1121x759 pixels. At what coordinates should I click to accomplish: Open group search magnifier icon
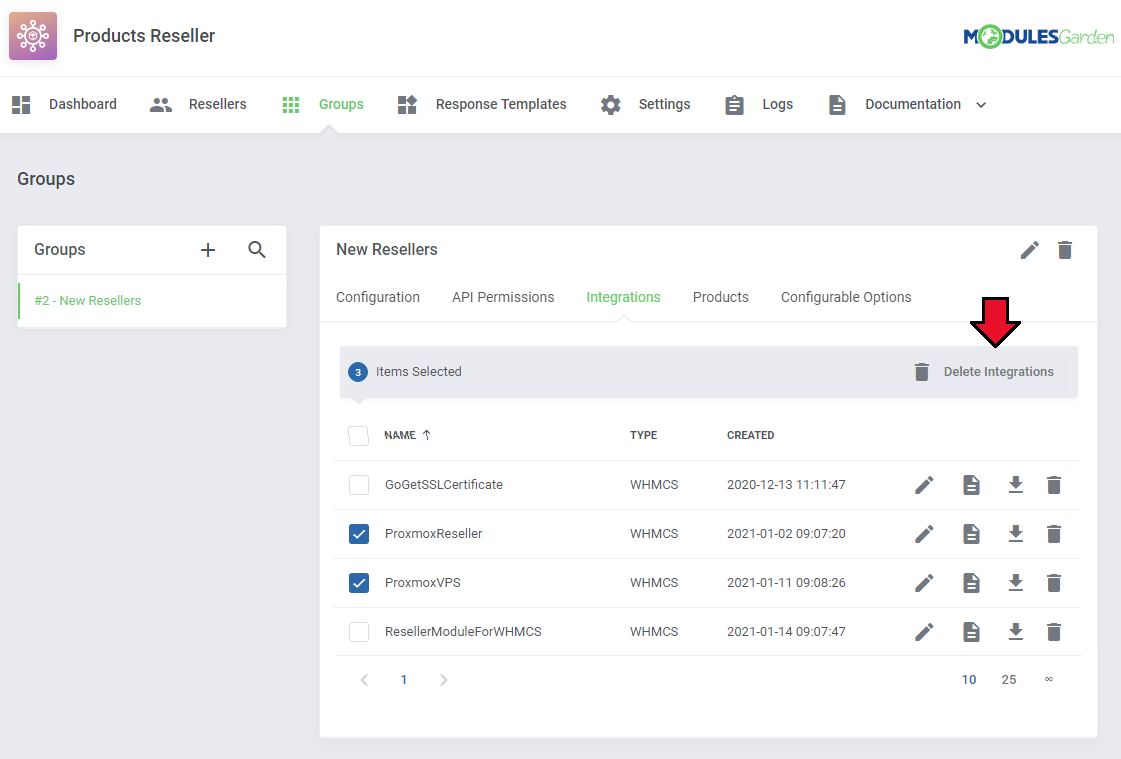(x=257, y=249)
